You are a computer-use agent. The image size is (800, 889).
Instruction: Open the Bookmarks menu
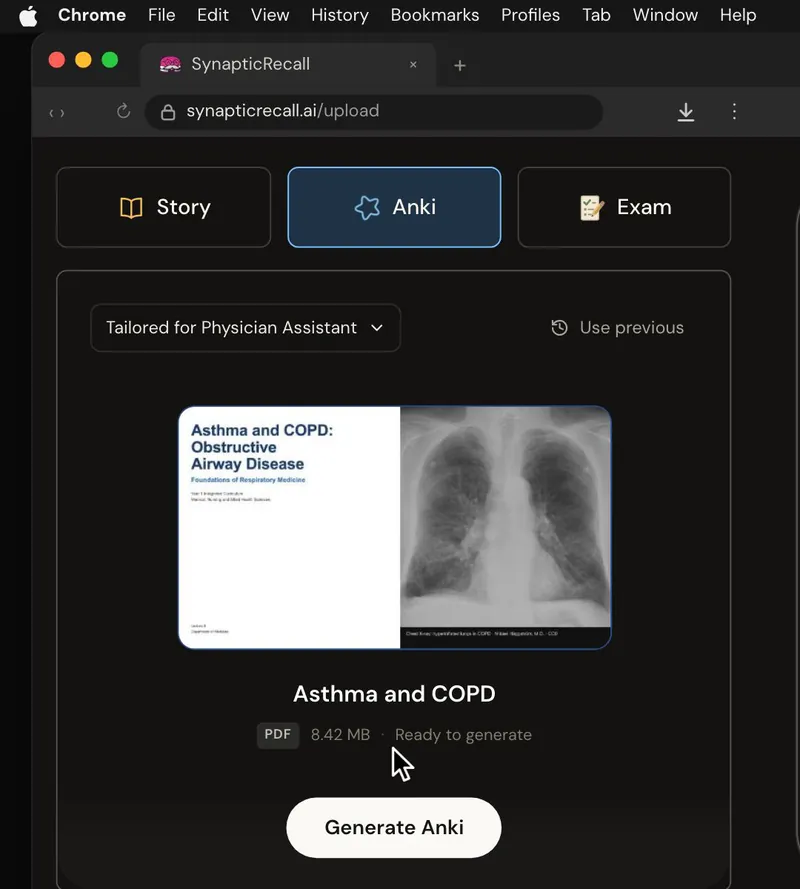[x=435, y=15]
